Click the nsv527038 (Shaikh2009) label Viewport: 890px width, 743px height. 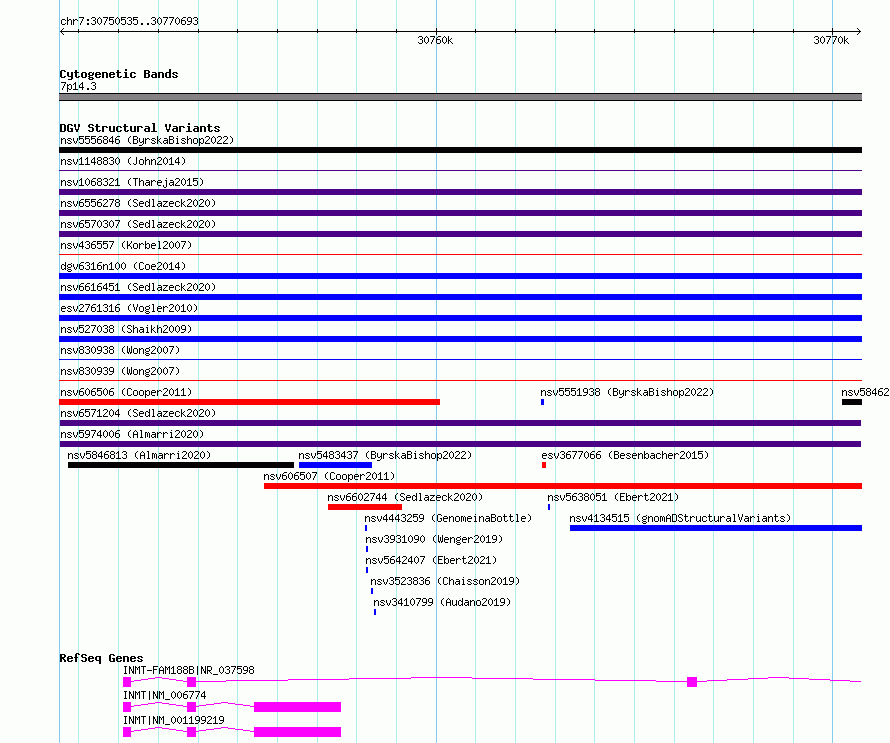point(126,329)
